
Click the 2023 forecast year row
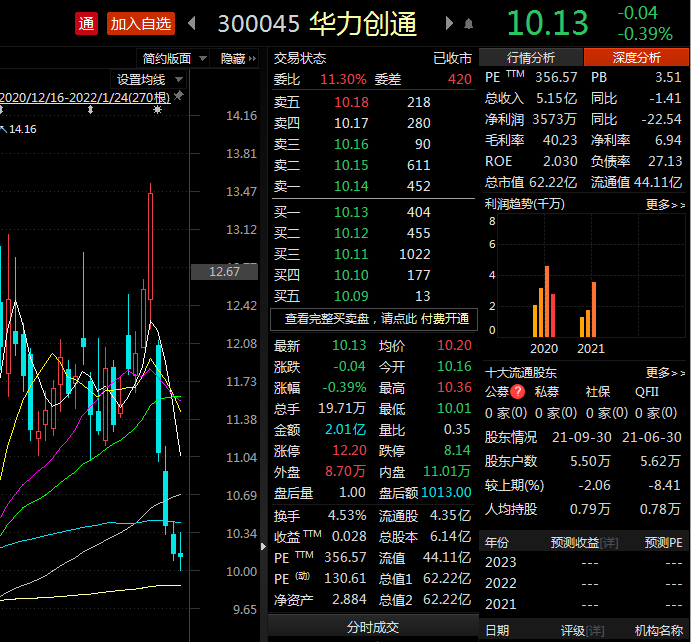(583, 562)
